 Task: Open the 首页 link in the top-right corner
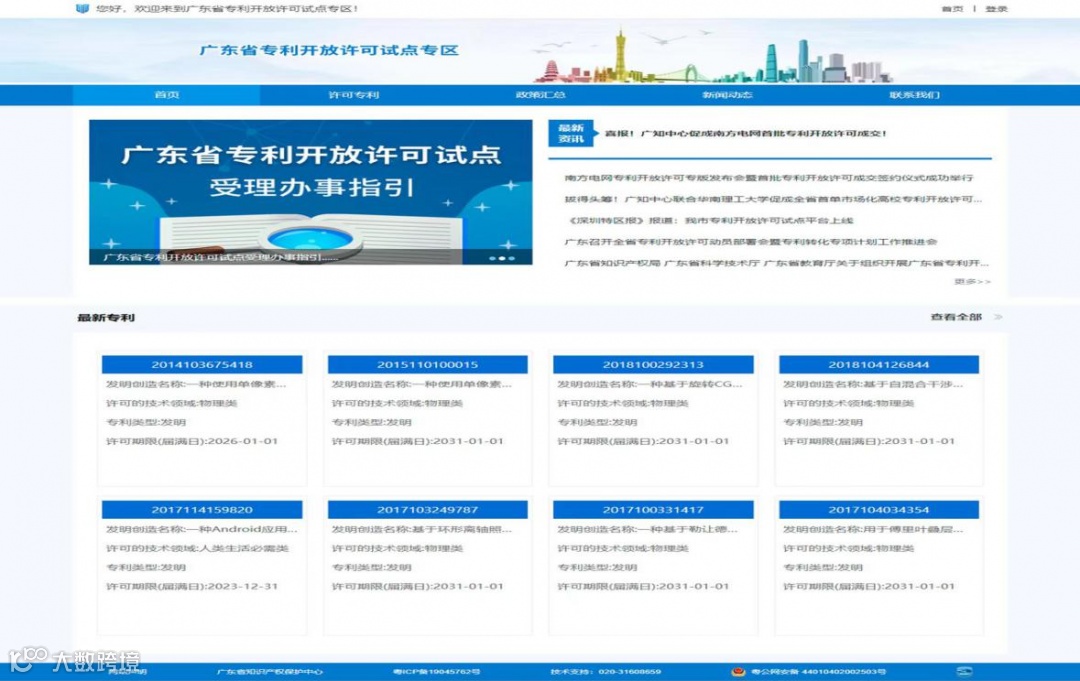952,9
